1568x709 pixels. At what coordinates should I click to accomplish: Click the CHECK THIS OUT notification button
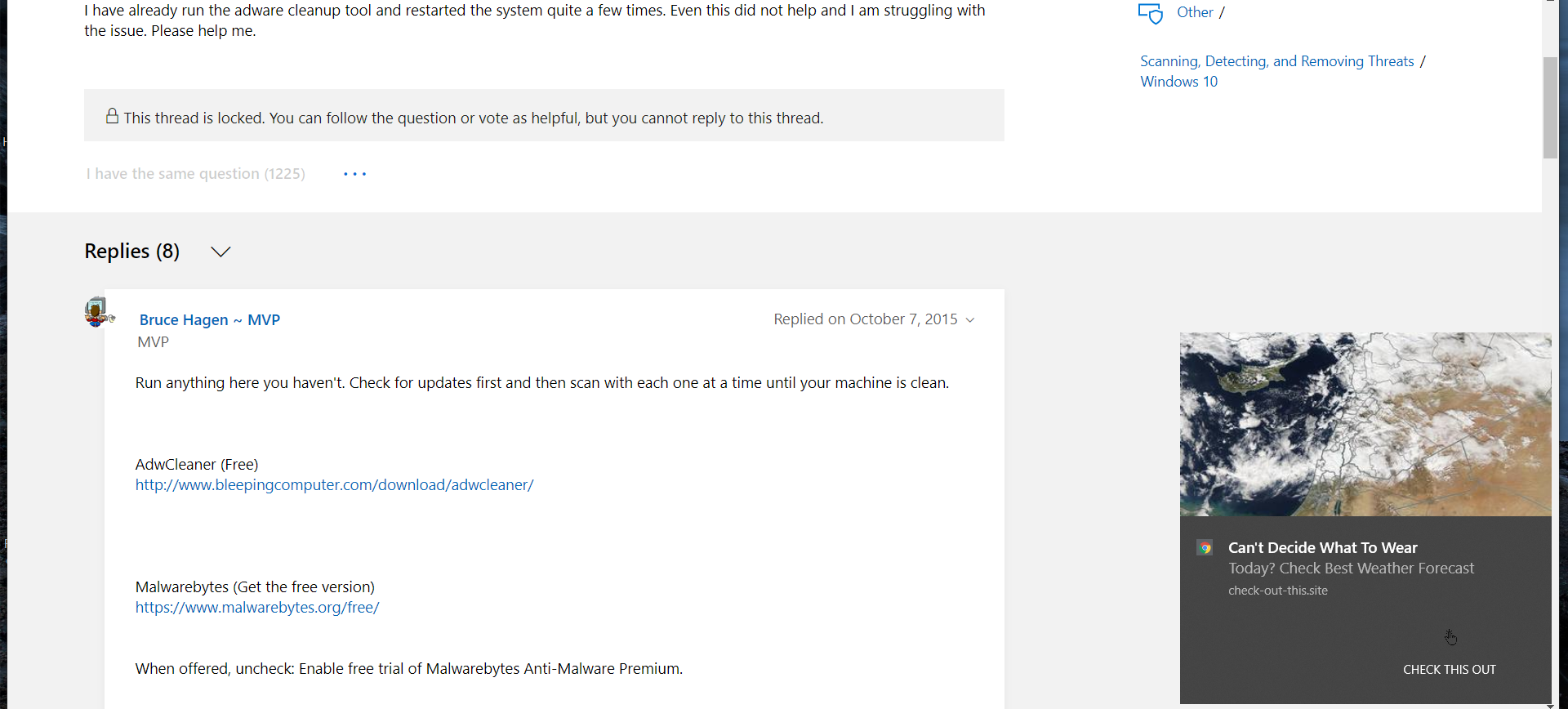pos(1450,670)
